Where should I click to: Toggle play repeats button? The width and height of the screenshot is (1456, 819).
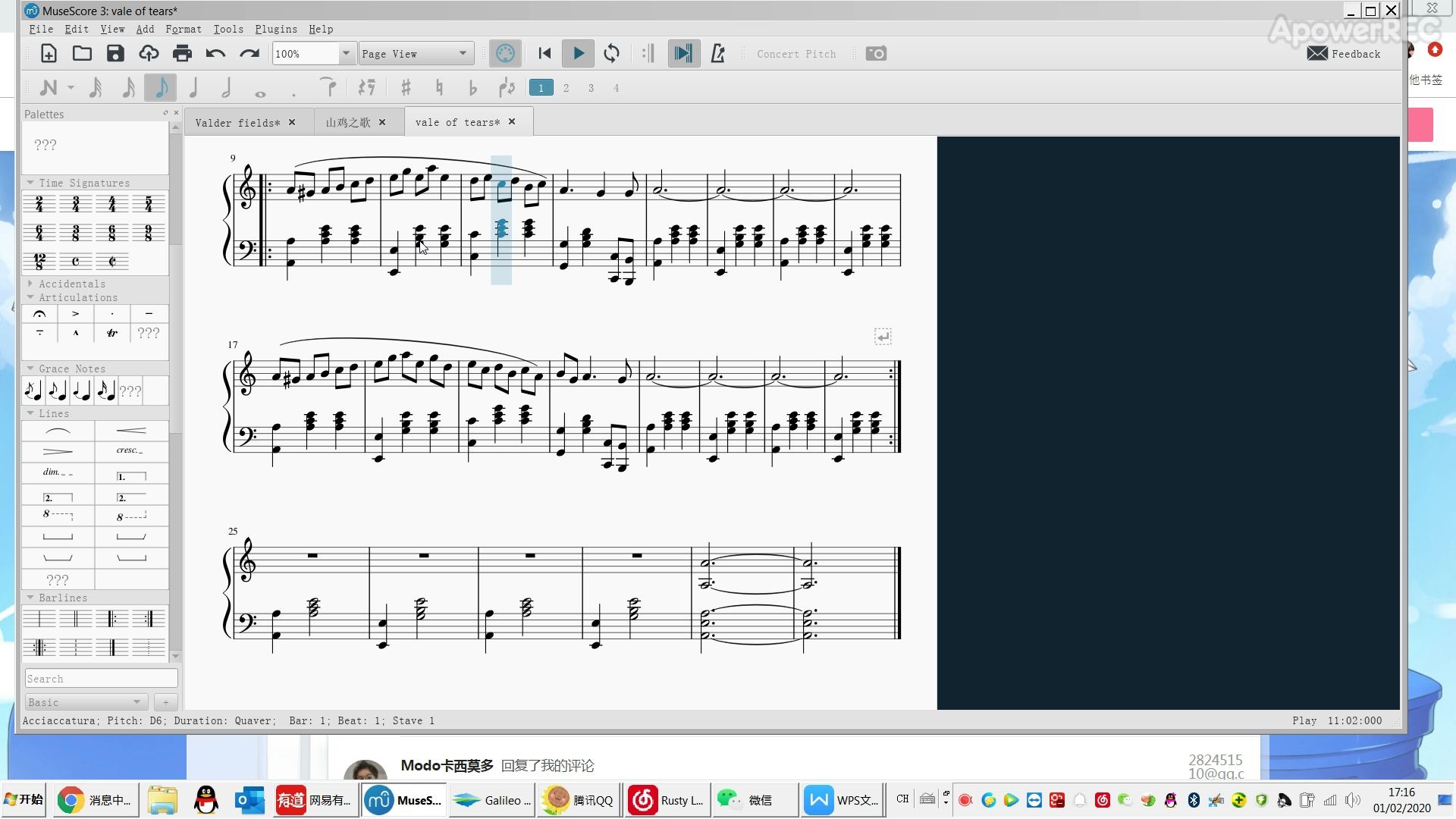pos(648,54)
